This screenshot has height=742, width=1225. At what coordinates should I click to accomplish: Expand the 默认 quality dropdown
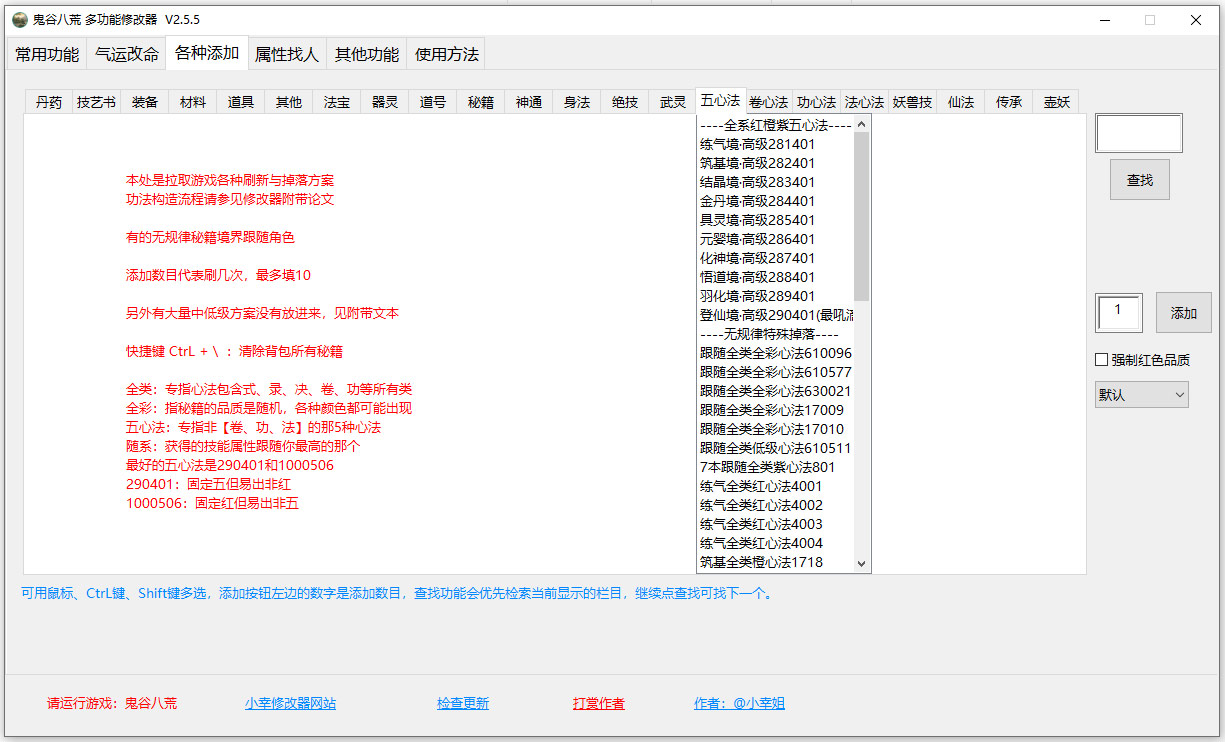coord(1142,395)
